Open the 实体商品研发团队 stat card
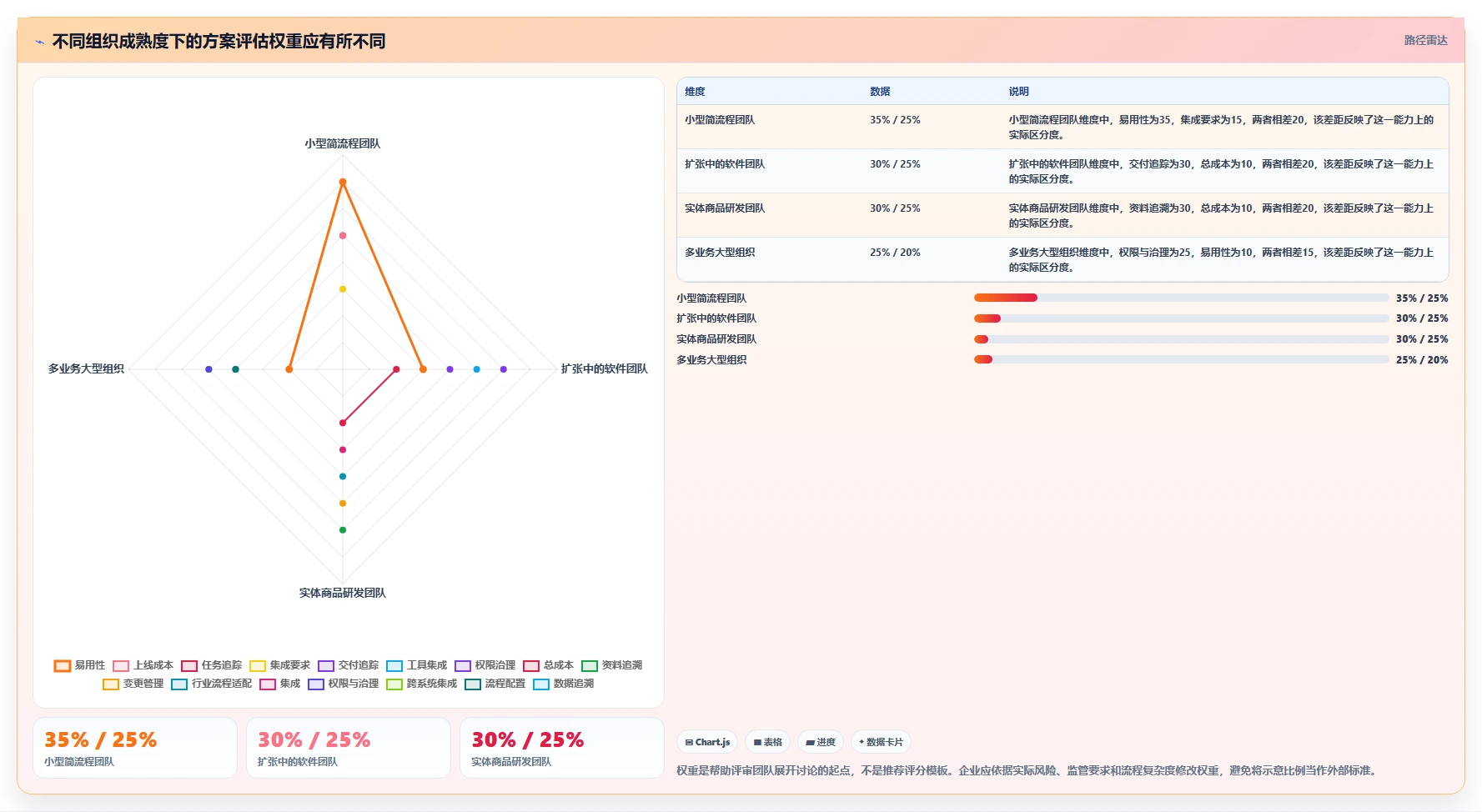1482x812 pixels. click(562, 748)
